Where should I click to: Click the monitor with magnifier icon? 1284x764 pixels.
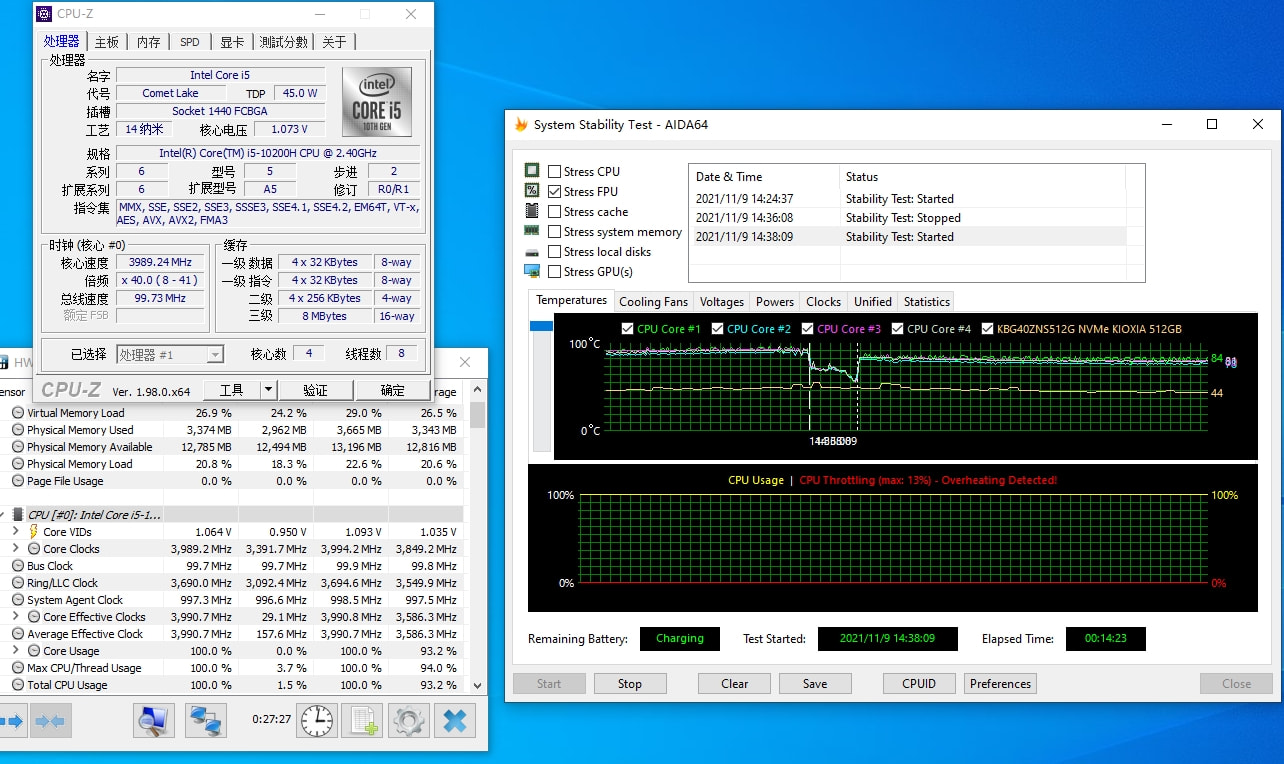[154, 720]
